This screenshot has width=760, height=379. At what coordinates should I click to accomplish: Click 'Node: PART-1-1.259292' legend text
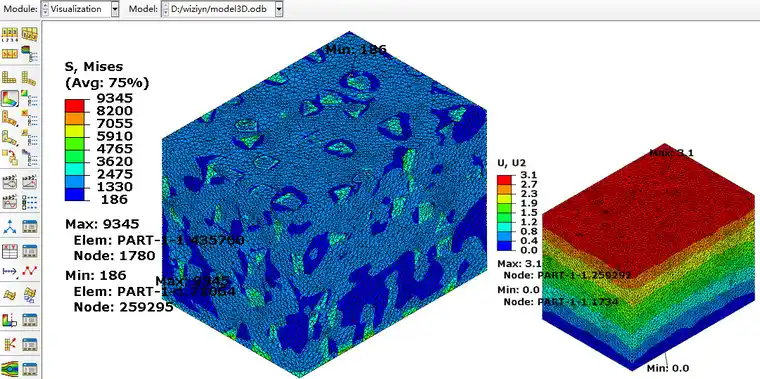(x=568, y=275)
